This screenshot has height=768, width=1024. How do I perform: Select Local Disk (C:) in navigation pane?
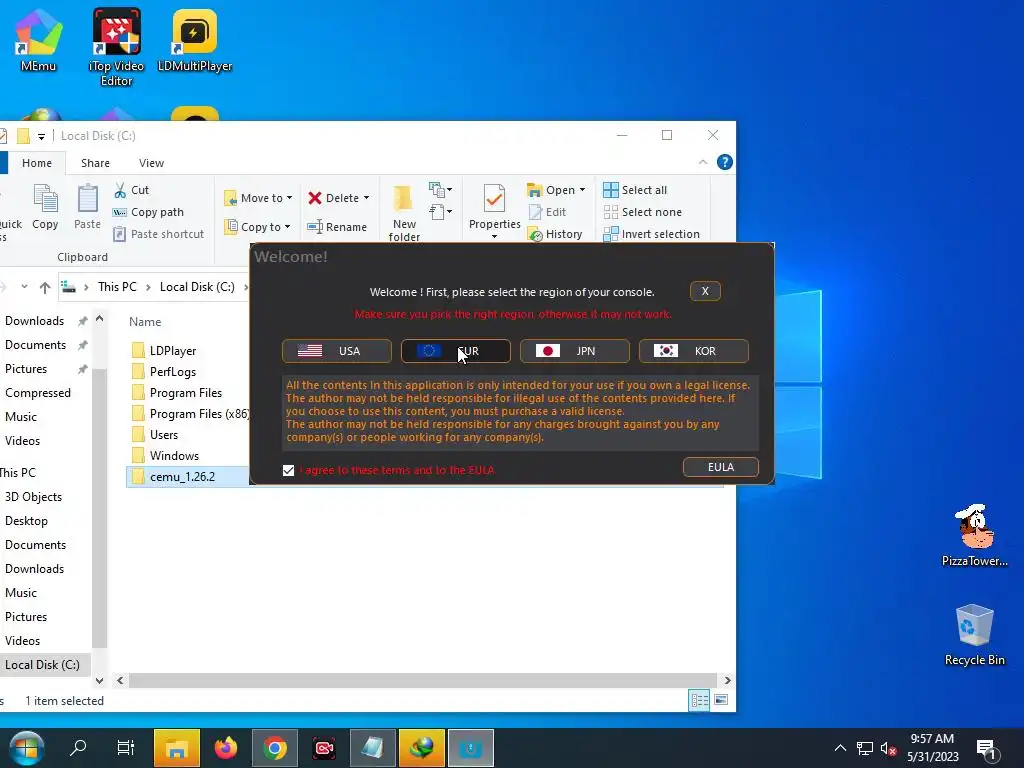click(x=42, y=664)
